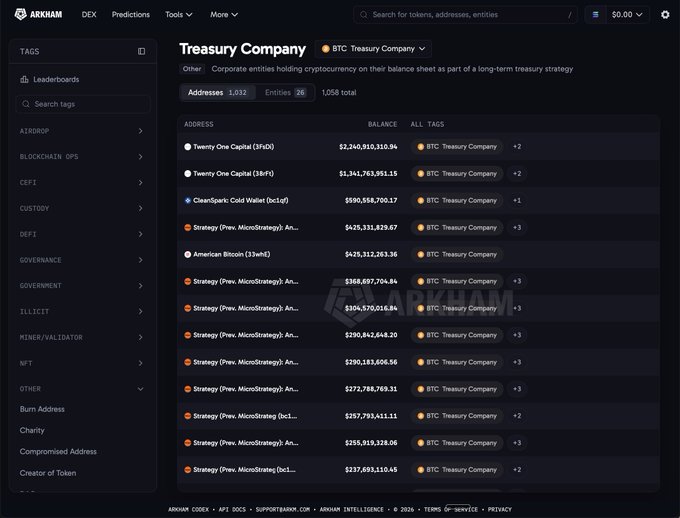This screenshot has width=680, height=518.
Task: Click the Arkham logo icon
Action: tap(20, 14)
